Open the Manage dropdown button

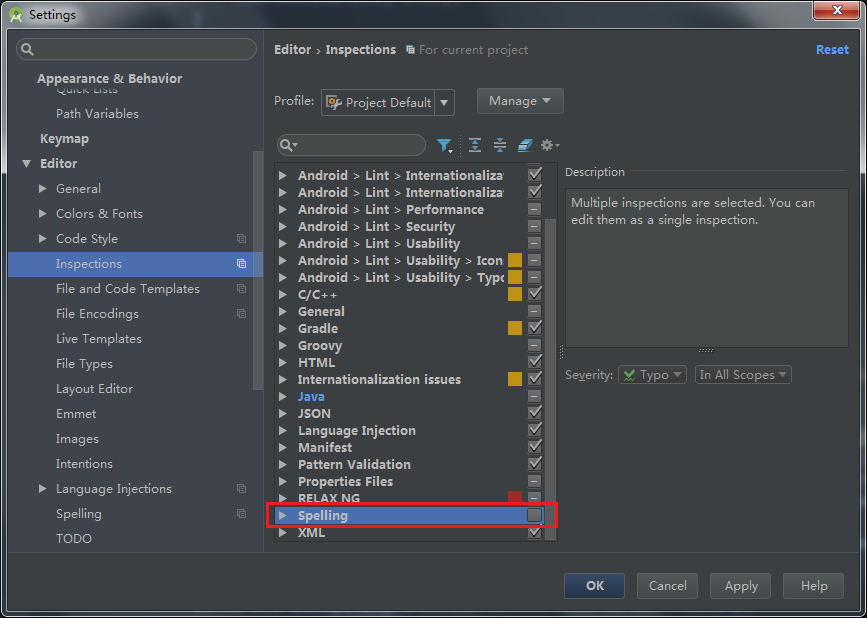point(520,101)
